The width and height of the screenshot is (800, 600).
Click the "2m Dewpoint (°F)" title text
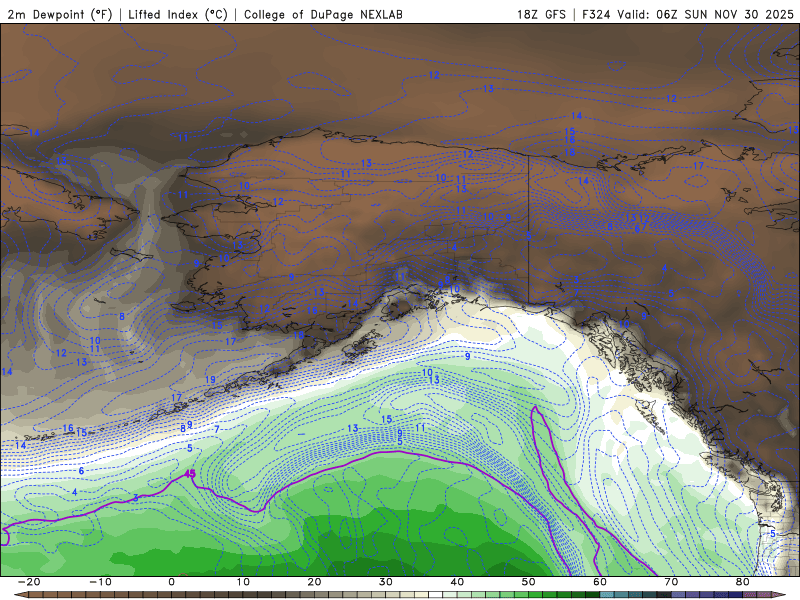60,14
